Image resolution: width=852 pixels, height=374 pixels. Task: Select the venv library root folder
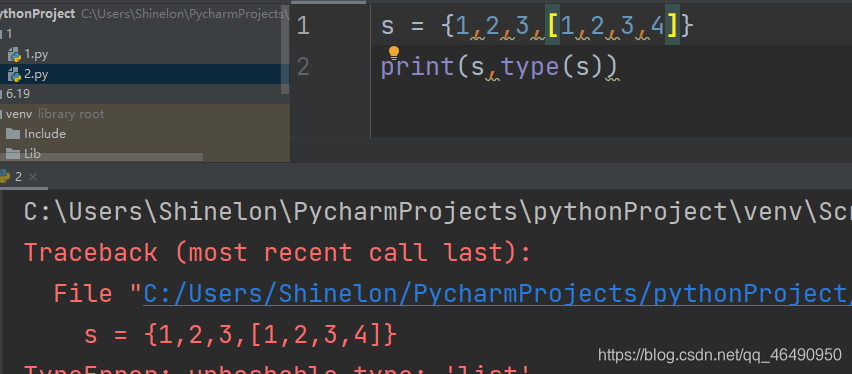pyautogui.click(x=54, y=114)
